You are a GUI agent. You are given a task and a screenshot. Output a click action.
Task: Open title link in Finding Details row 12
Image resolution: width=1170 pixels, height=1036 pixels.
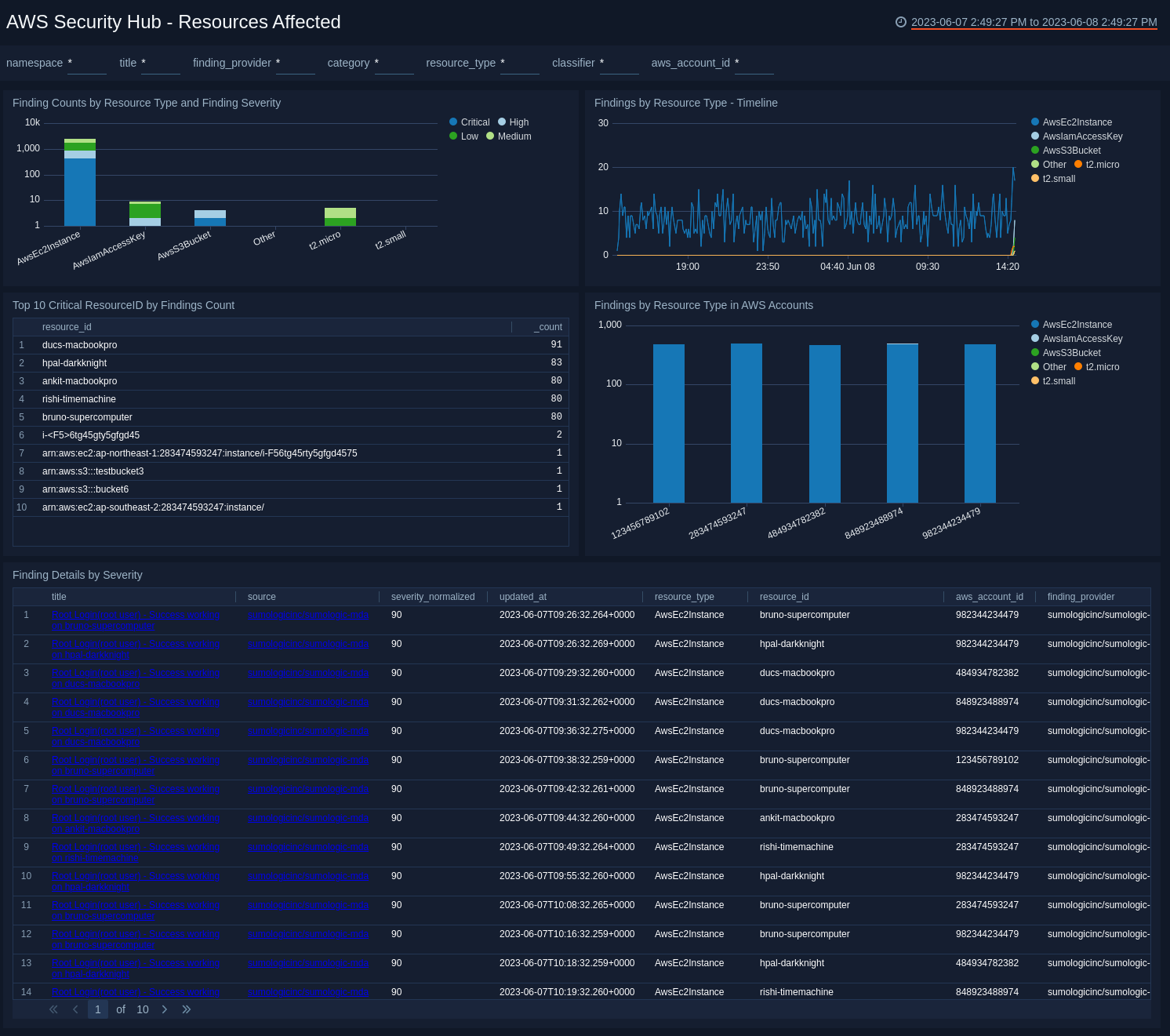[x=136, y=940]
